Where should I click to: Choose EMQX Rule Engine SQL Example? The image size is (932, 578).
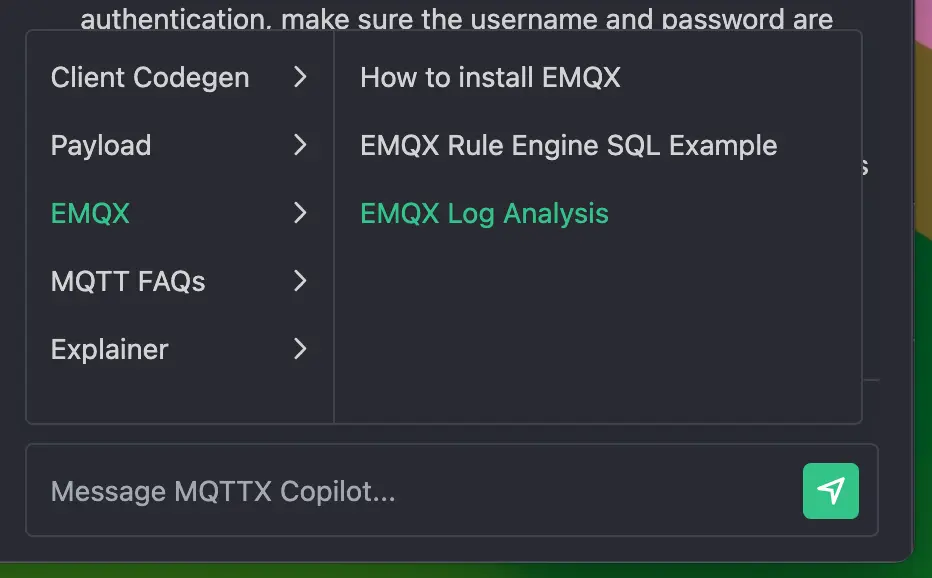tap(568, 145)
